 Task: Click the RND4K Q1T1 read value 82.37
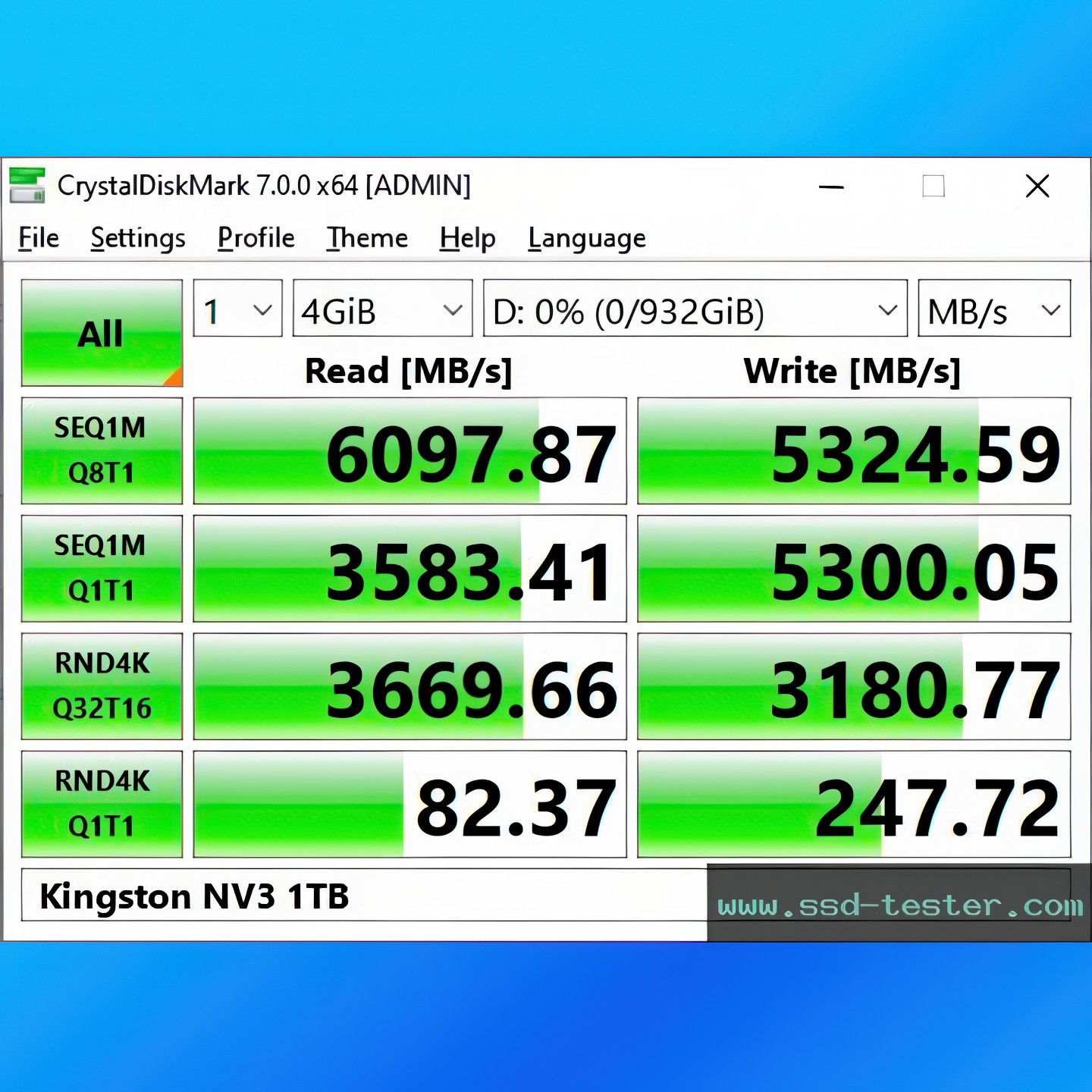pos(410,804)
